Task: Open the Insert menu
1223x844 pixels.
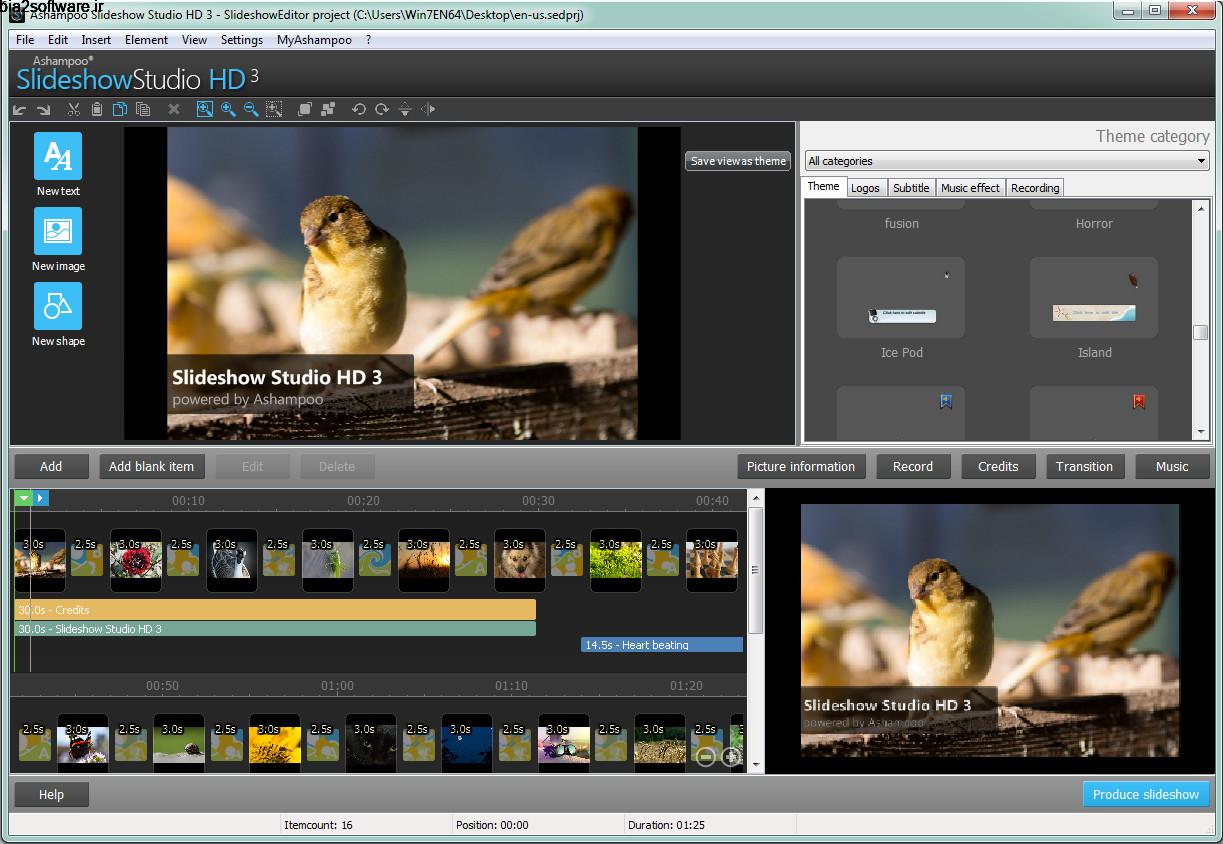Action: tap(96, 40)
